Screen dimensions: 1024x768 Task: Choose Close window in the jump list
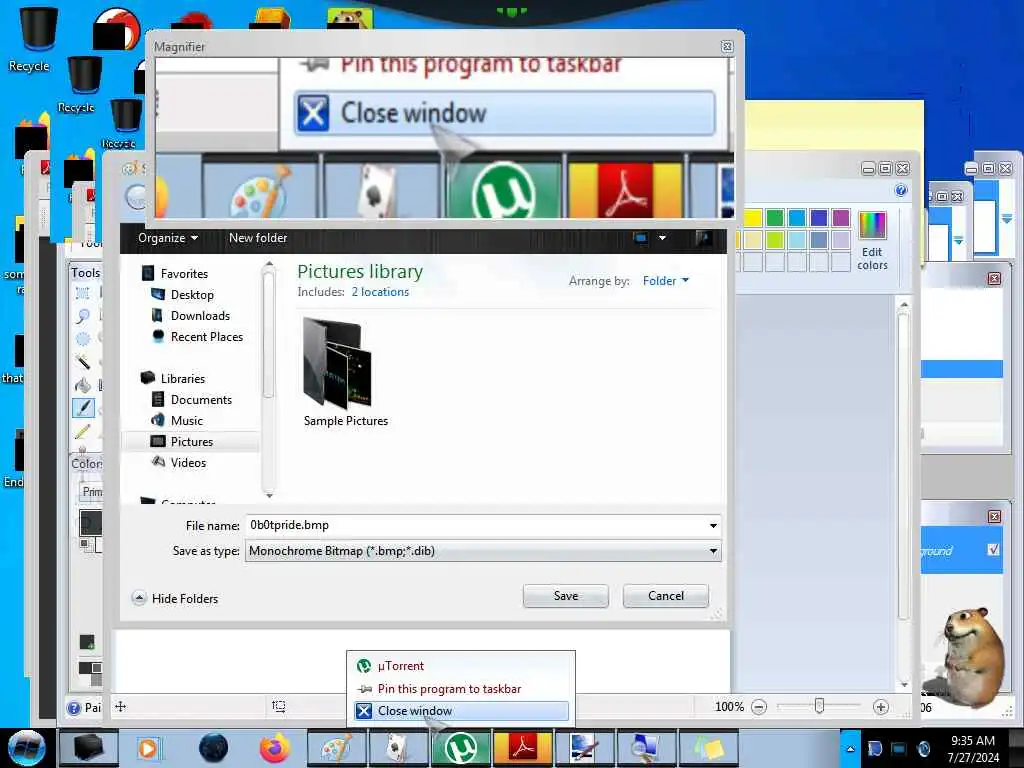point(461,711)
